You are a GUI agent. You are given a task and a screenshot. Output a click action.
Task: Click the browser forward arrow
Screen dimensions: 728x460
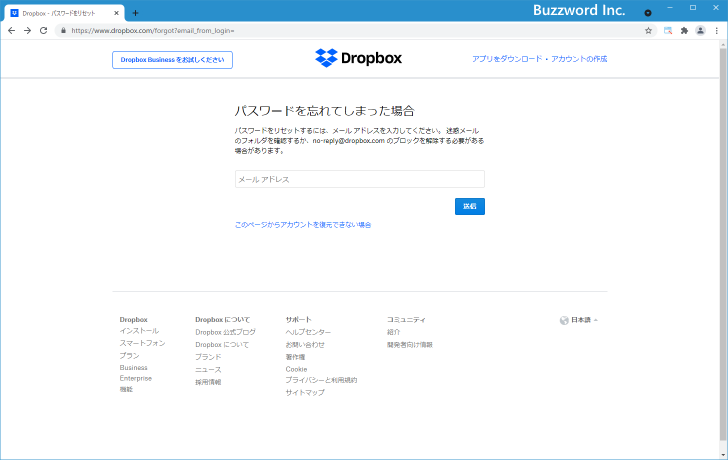click(x=27, y=31)
